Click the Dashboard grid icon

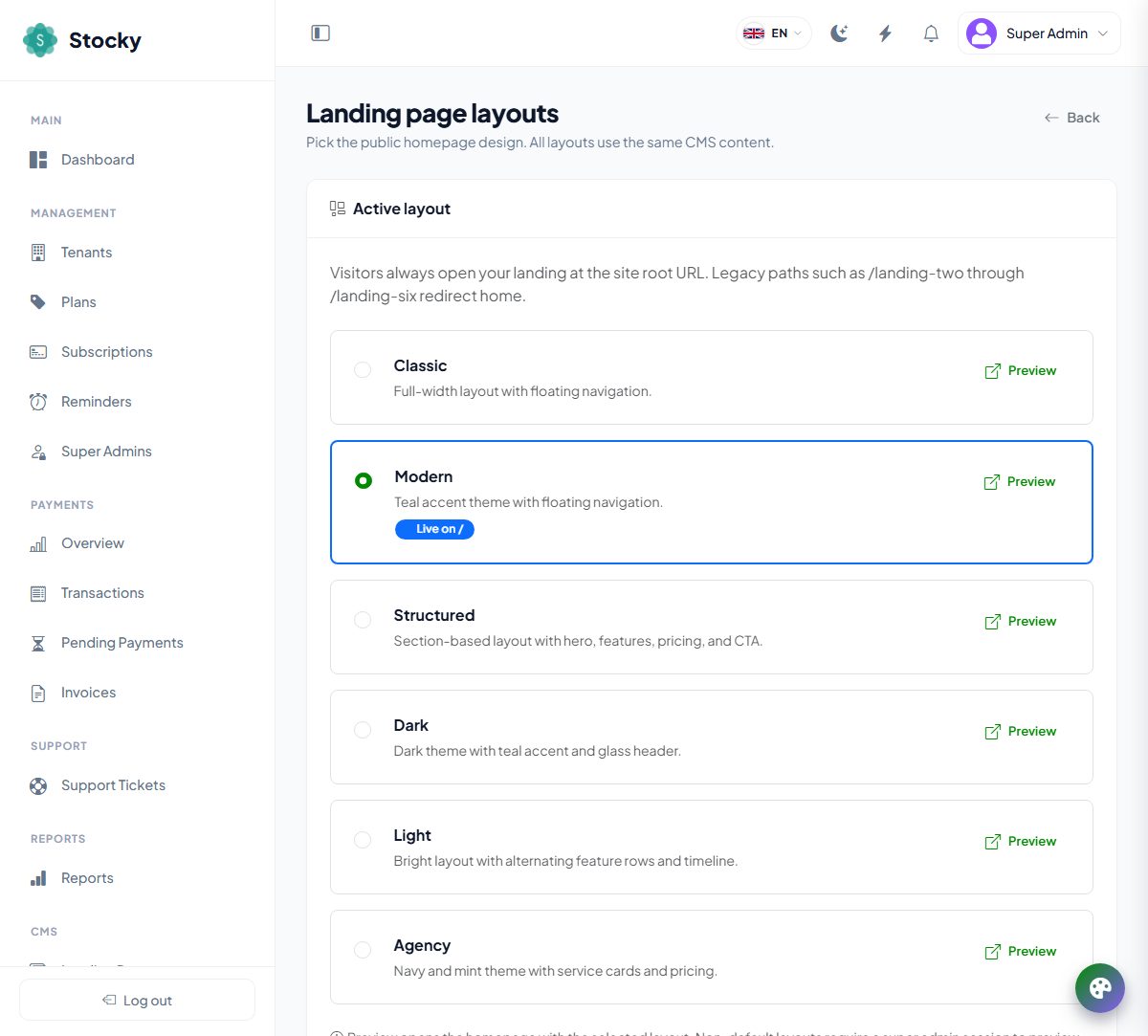(x=38, y=160)
